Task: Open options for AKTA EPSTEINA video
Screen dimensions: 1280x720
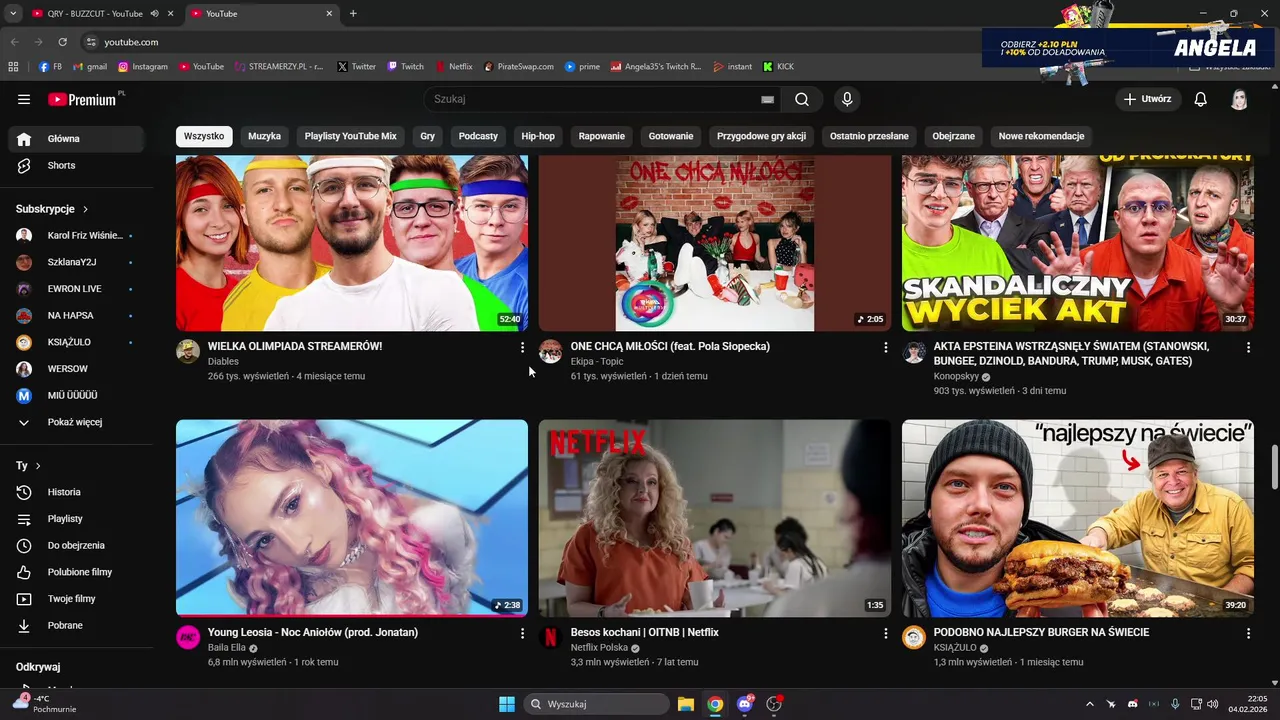Action: (x=1248, y=347)
